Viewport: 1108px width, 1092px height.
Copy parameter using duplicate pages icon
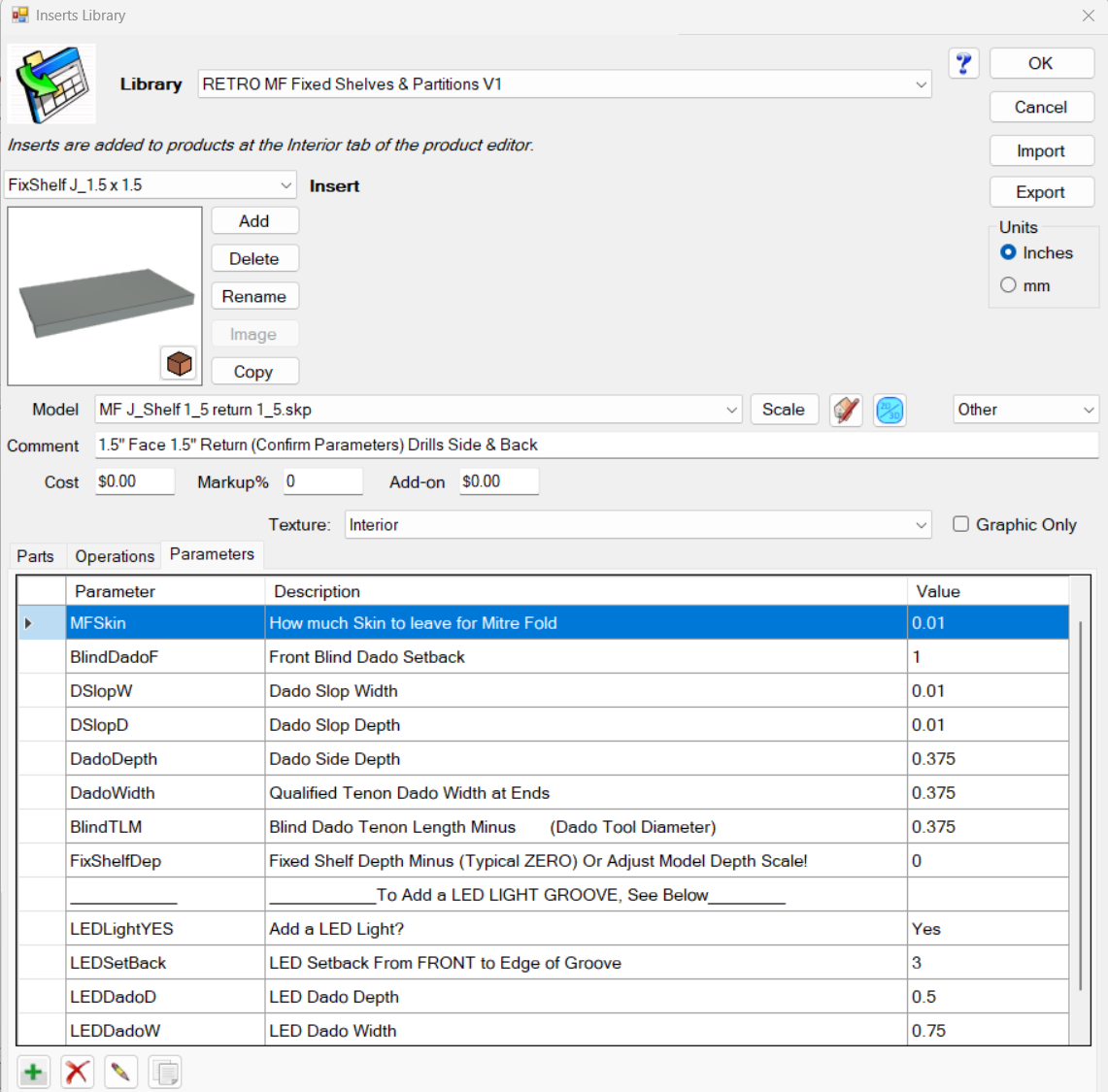click(x=165, y=1072)
